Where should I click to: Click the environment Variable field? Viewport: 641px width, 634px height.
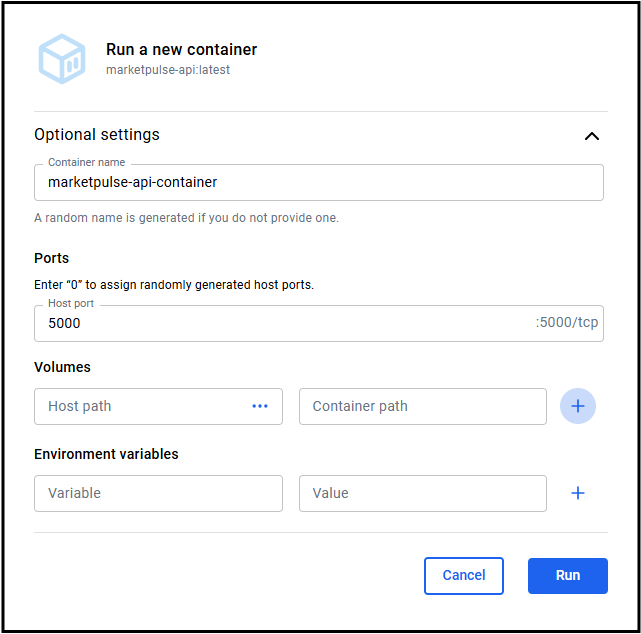pos(158,493)
